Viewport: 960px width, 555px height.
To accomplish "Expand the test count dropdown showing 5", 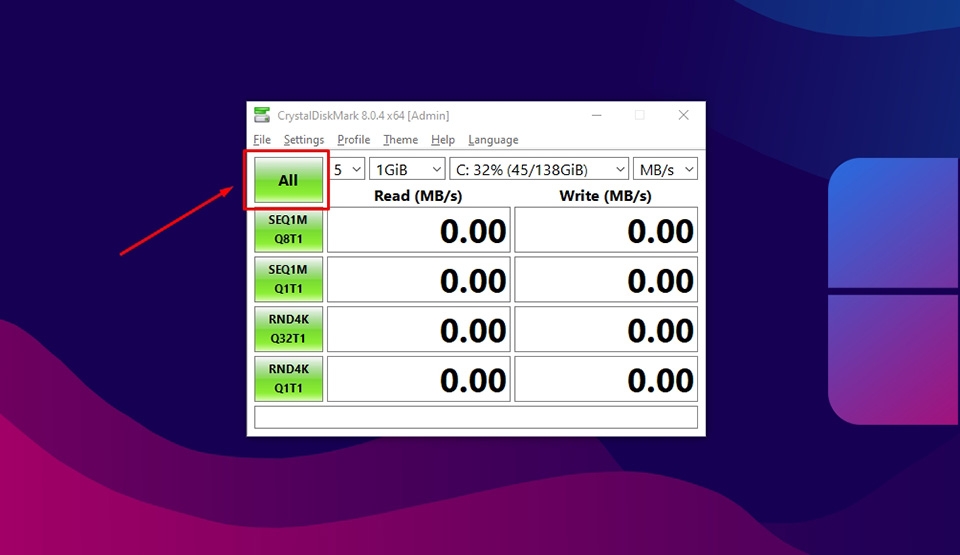I will point(348,169).
